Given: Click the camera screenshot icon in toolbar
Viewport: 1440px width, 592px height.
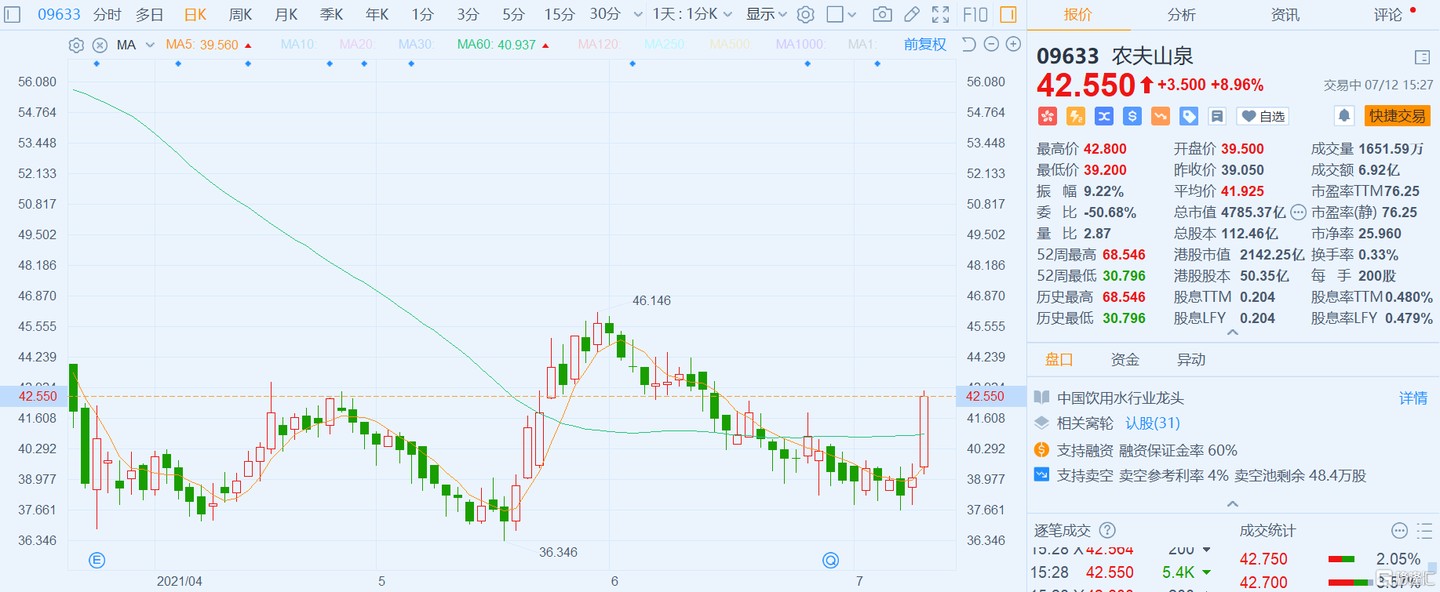Looking at the screenshot, I should 882,15.
